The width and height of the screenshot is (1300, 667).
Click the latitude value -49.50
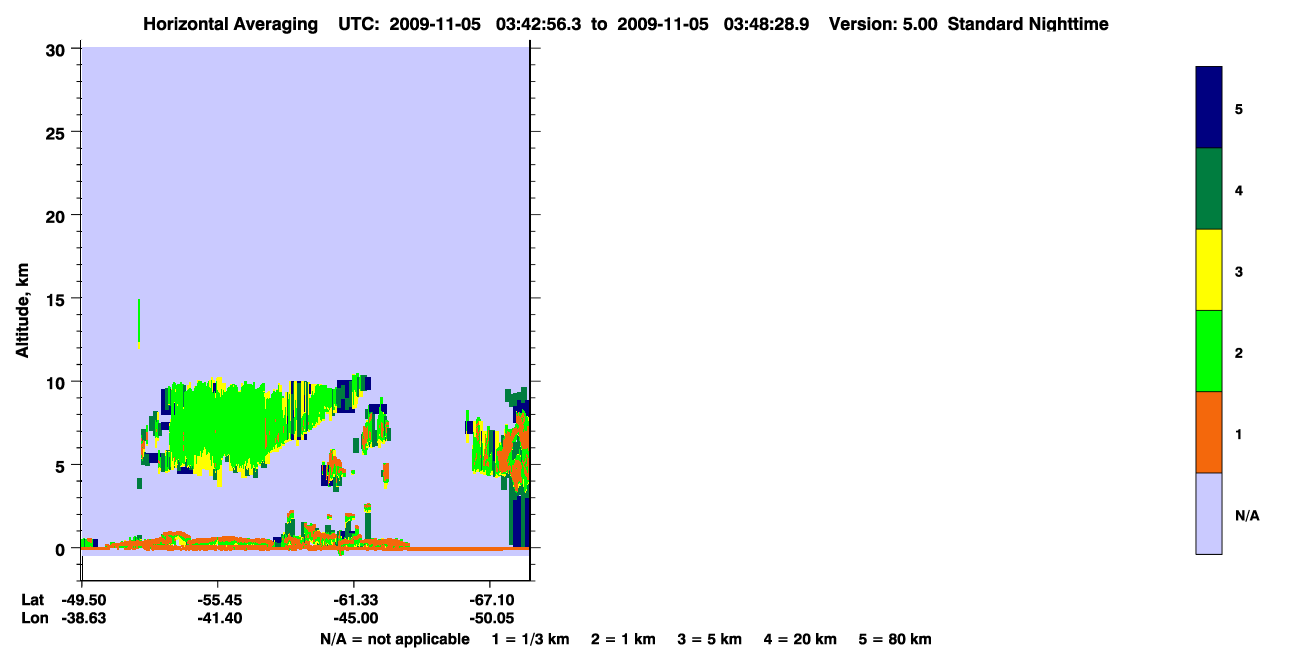(82, 599)
